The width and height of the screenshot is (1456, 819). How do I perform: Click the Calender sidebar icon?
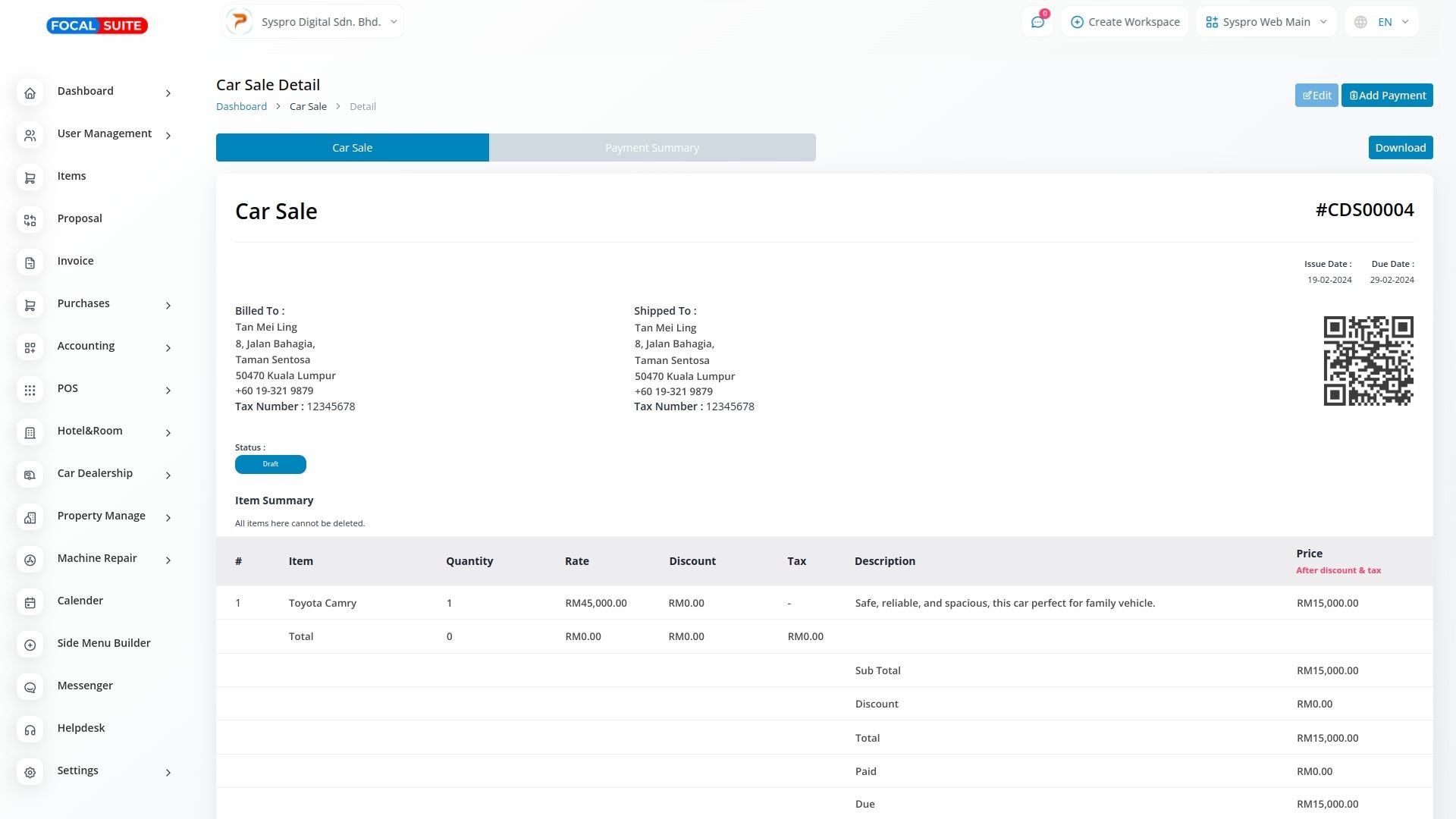pyautogui.click(x=30, y=603)
